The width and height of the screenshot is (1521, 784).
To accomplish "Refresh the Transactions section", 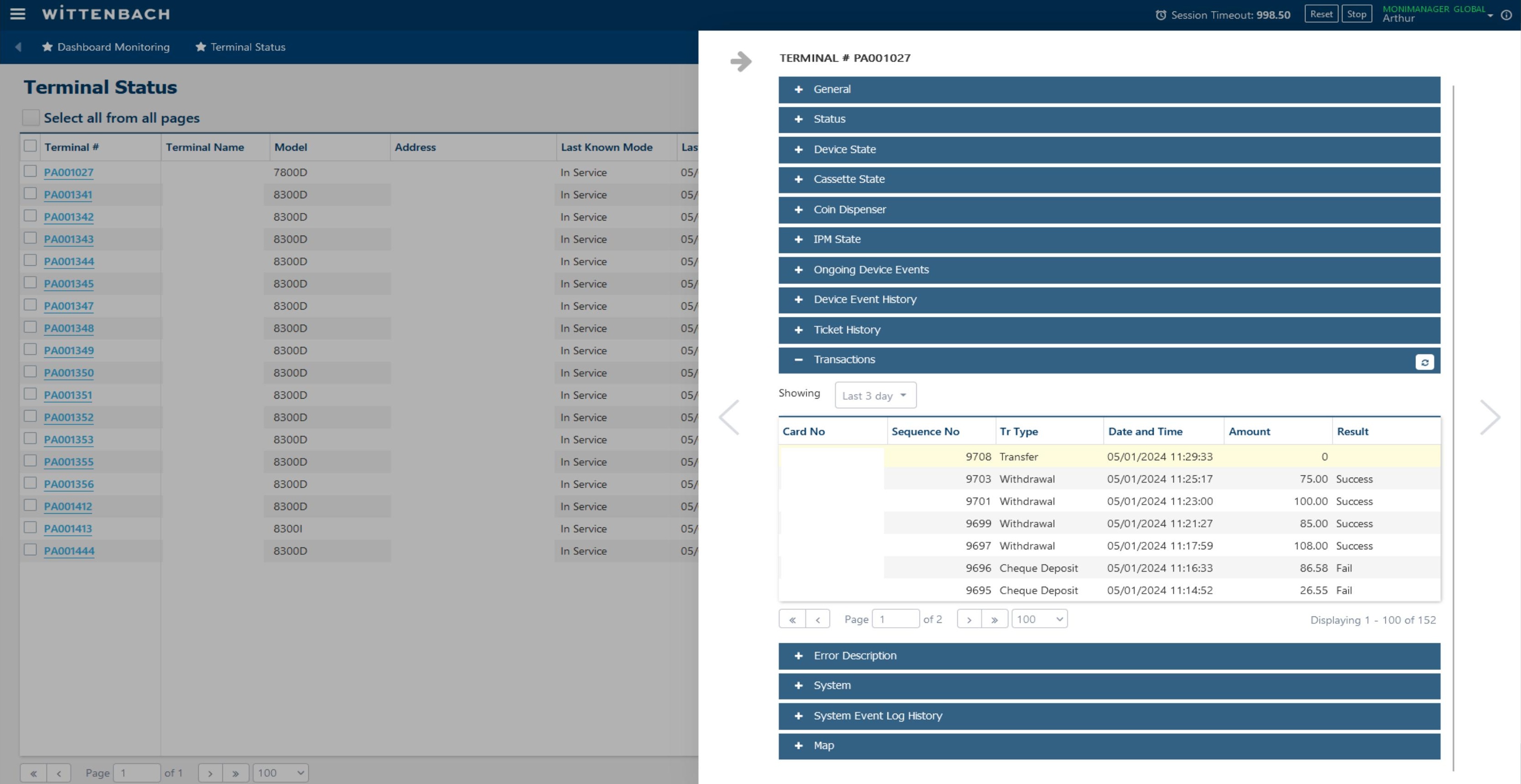I will (1424, 362).
